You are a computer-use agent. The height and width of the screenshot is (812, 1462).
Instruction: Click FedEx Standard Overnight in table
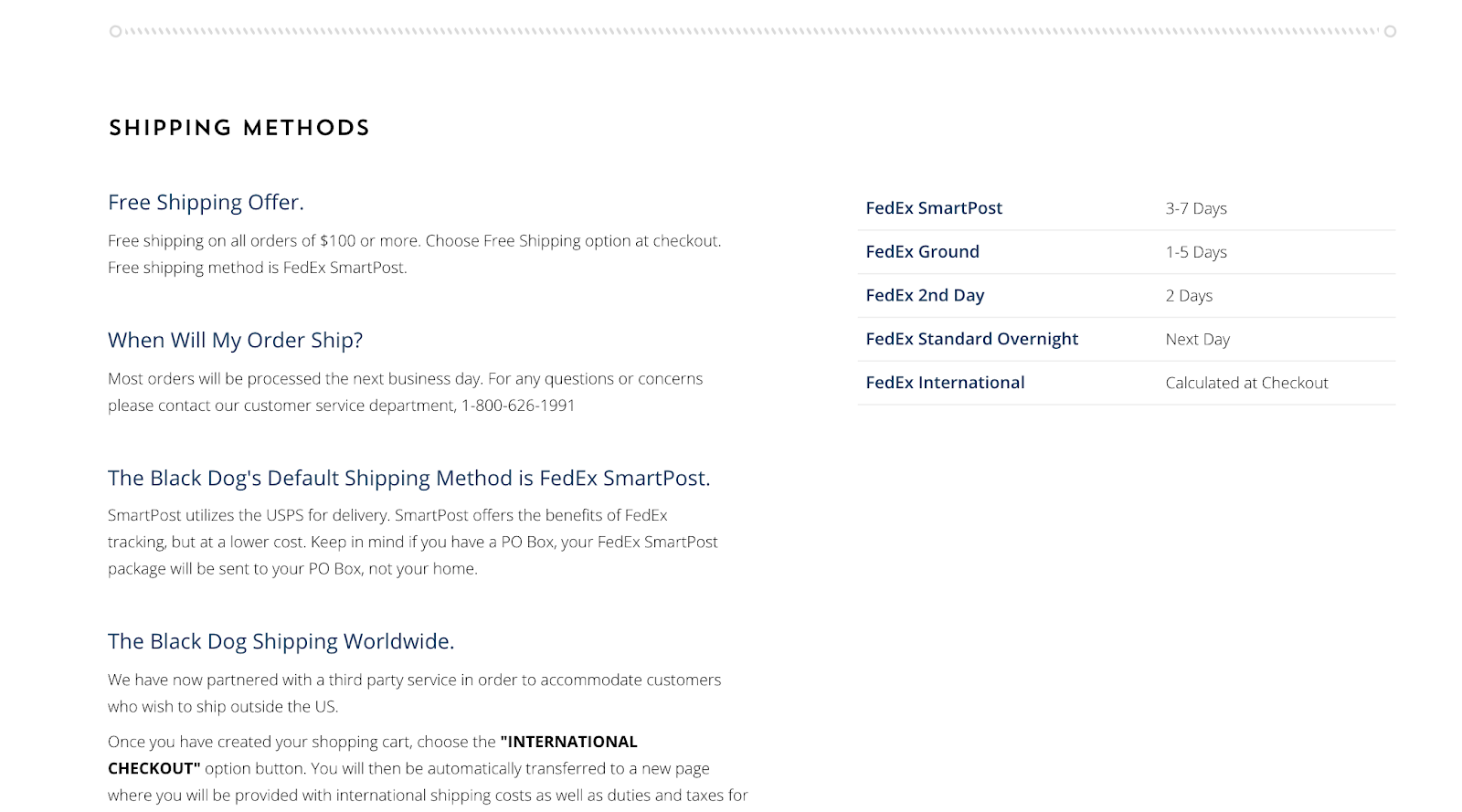(971, 339)
